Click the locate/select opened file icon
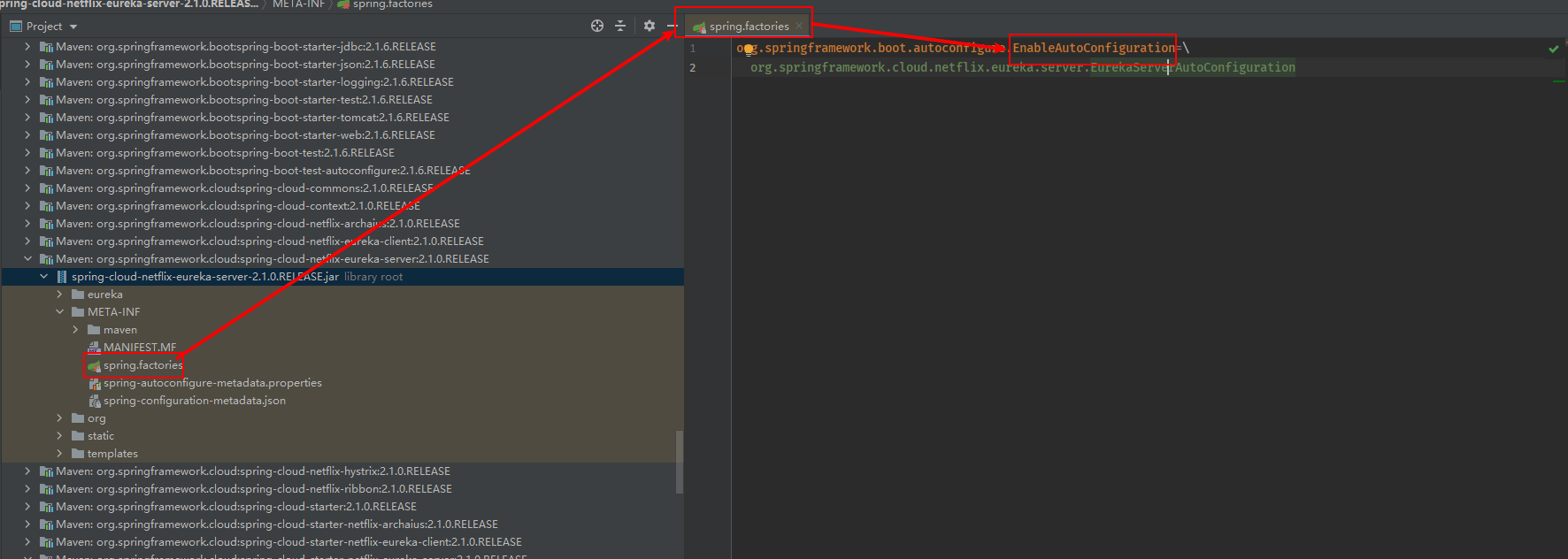1568x559 pixels. click(597, 26)
